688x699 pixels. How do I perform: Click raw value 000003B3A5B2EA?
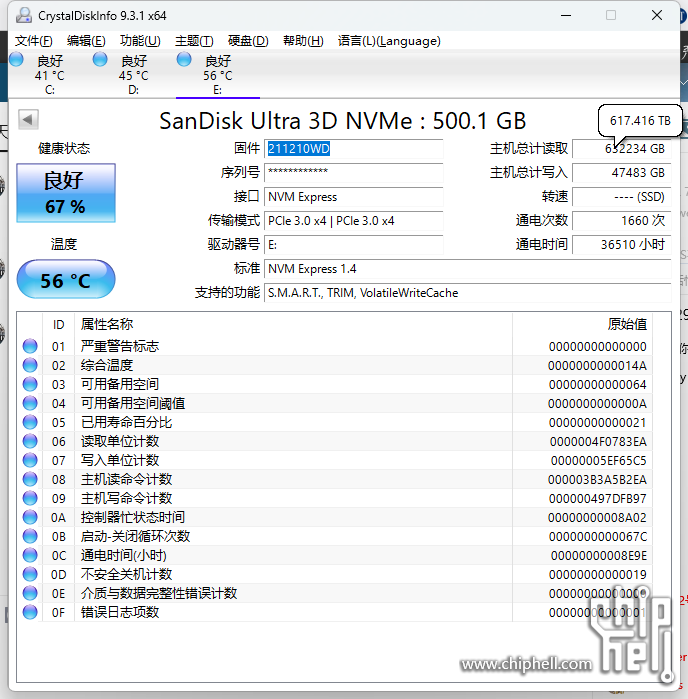click(597, 480)
